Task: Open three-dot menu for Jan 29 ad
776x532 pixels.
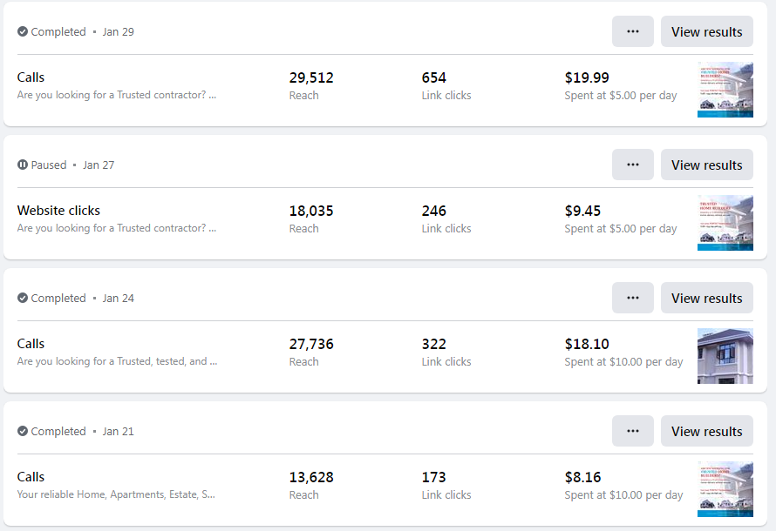Action: tap(632, 32)
